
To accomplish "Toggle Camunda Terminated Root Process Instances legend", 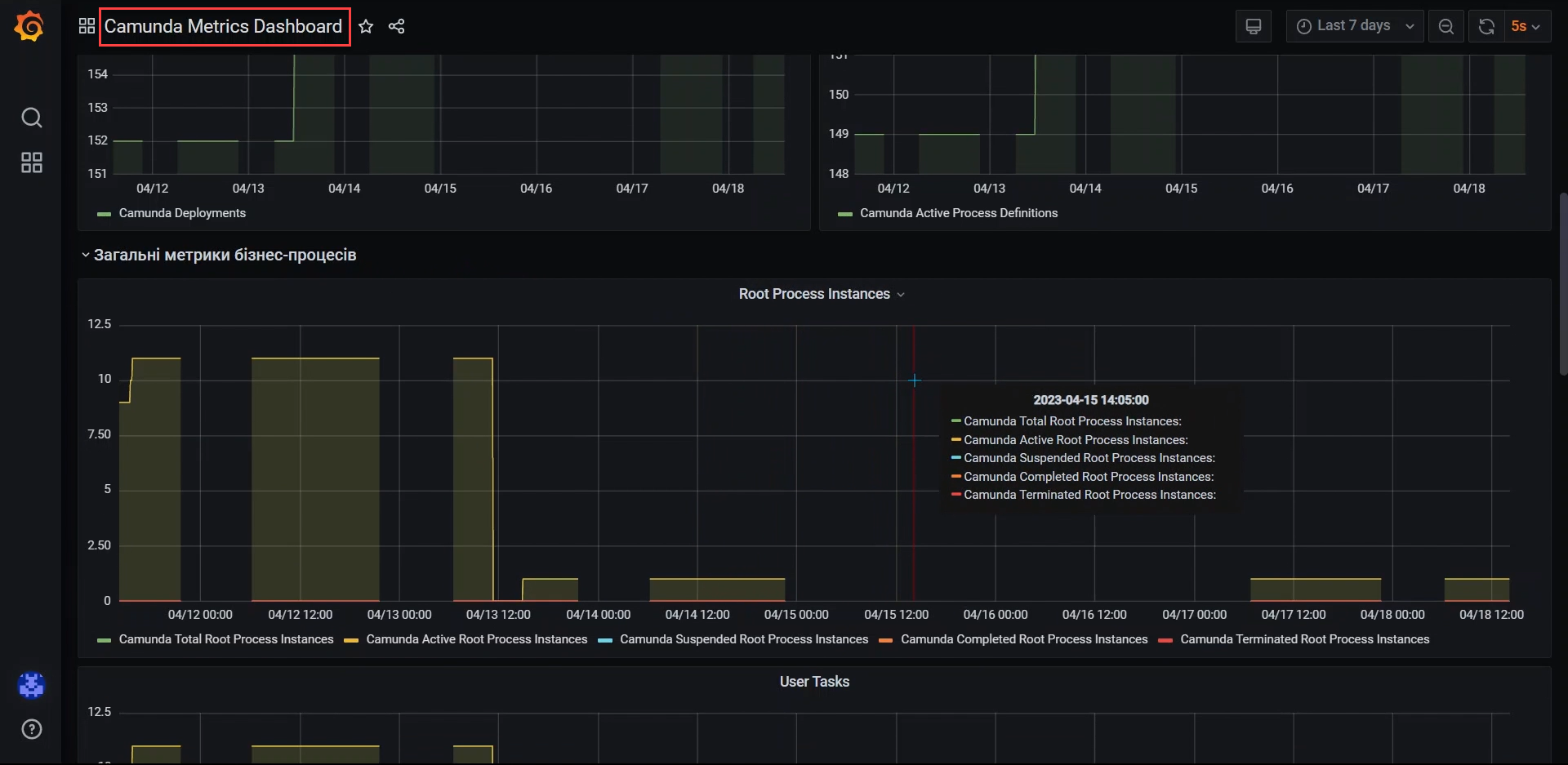I will point(1305,639).
